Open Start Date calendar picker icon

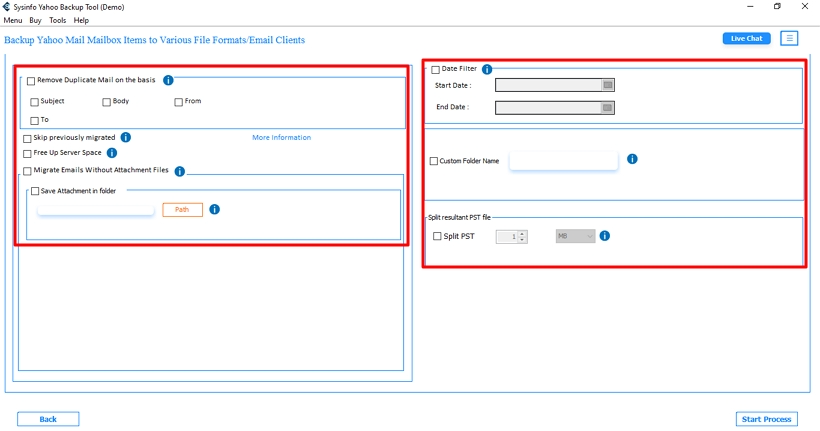pos(608,85)
